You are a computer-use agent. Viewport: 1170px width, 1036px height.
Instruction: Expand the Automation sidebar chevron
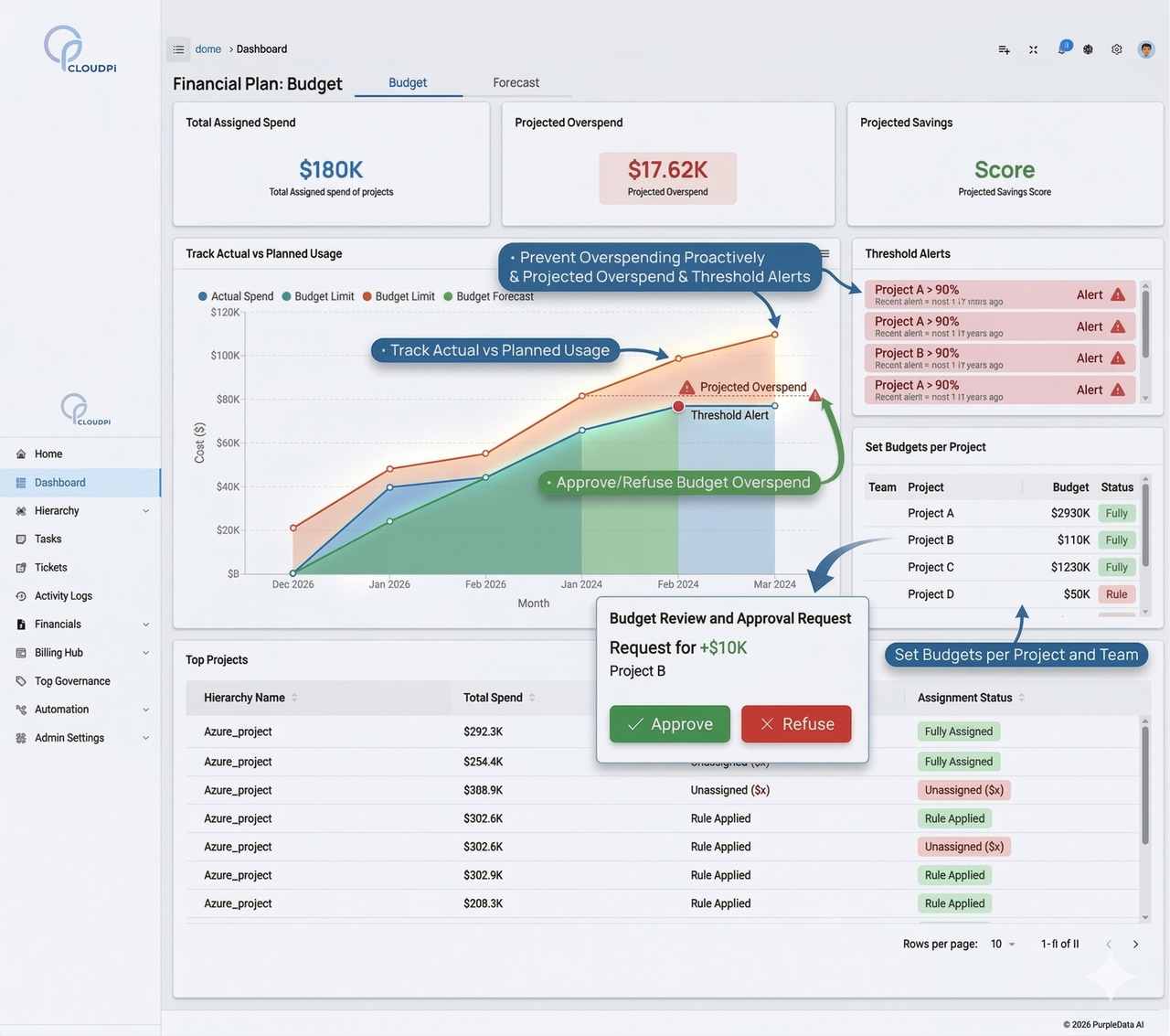pyautogui.click(x=145, y=710)
